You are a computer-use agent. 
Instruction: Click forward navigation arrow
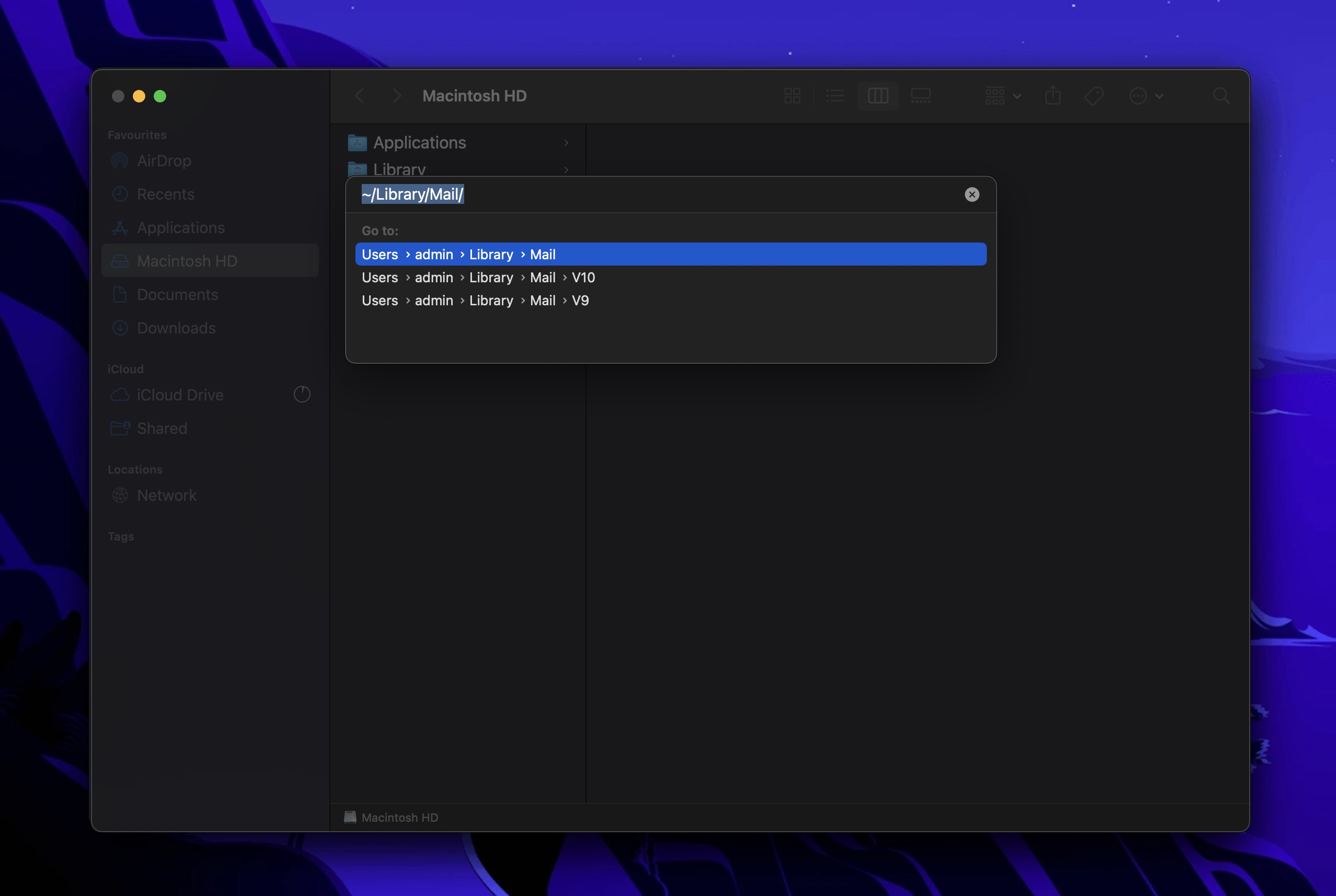(396, 94)
